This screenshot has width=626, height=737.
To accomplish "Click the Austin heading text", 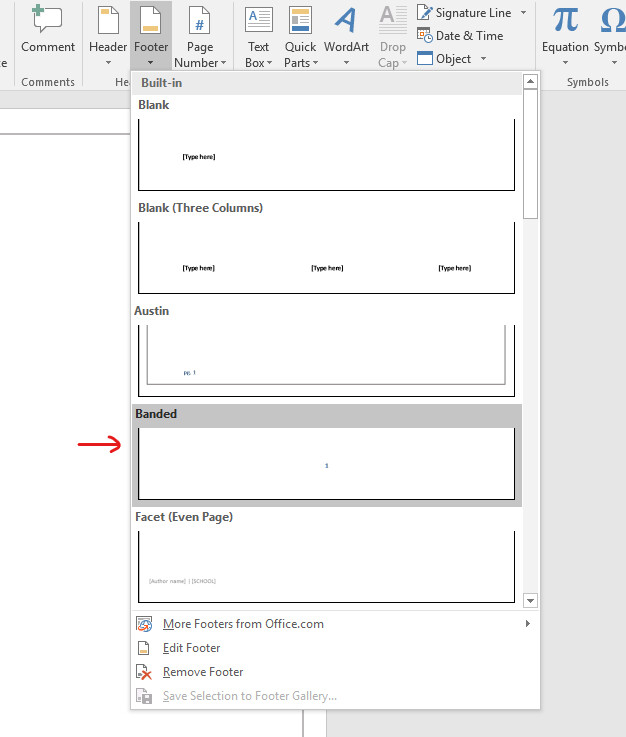I will pyautogui.click(x=151, y=311).
